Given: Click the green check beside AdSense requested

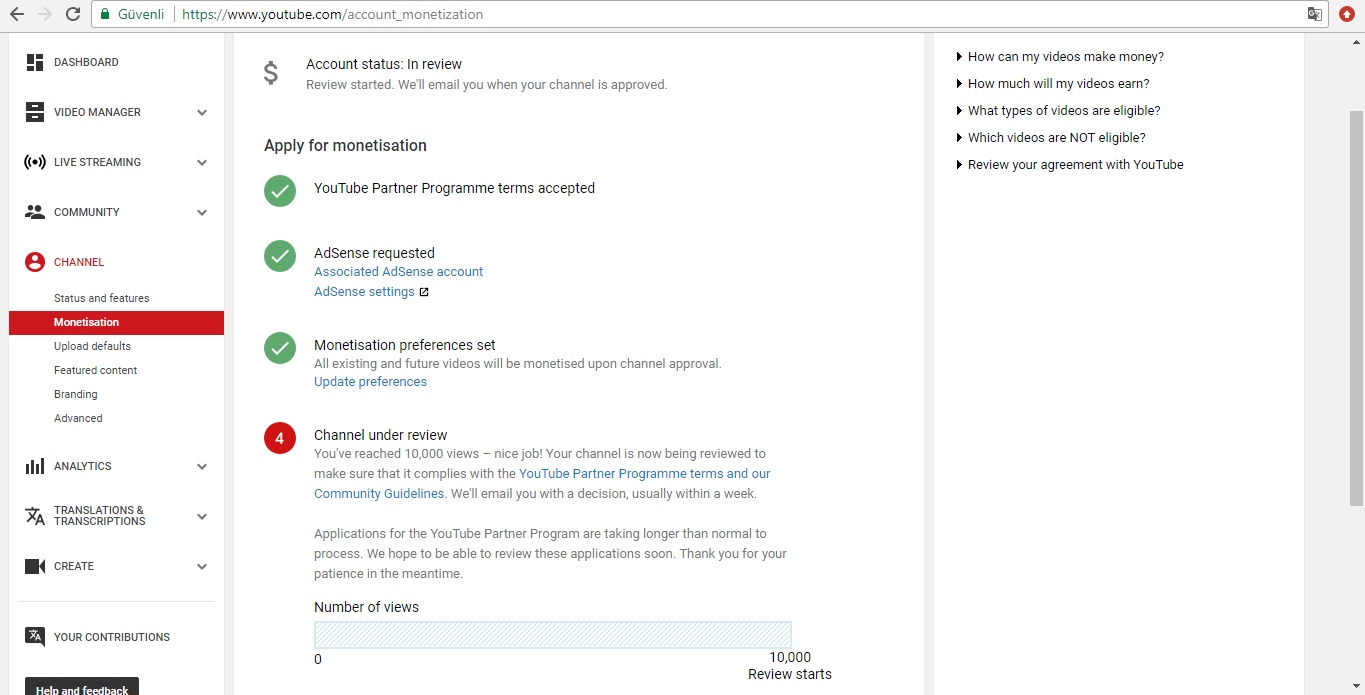Looking at the screenshot, I should pos(280,256).
